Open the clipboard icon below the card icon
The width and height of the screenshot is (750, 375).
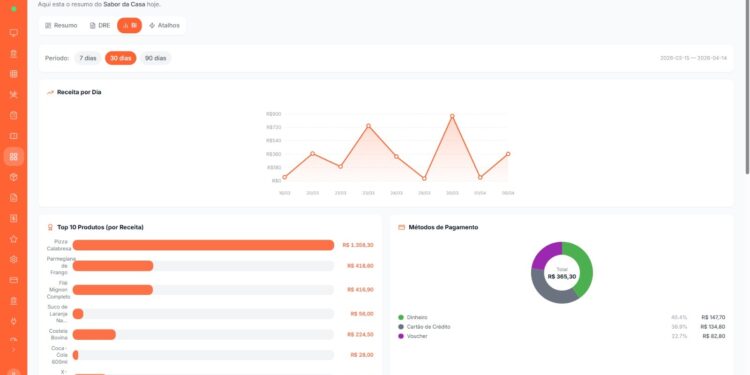click(13, 301)
